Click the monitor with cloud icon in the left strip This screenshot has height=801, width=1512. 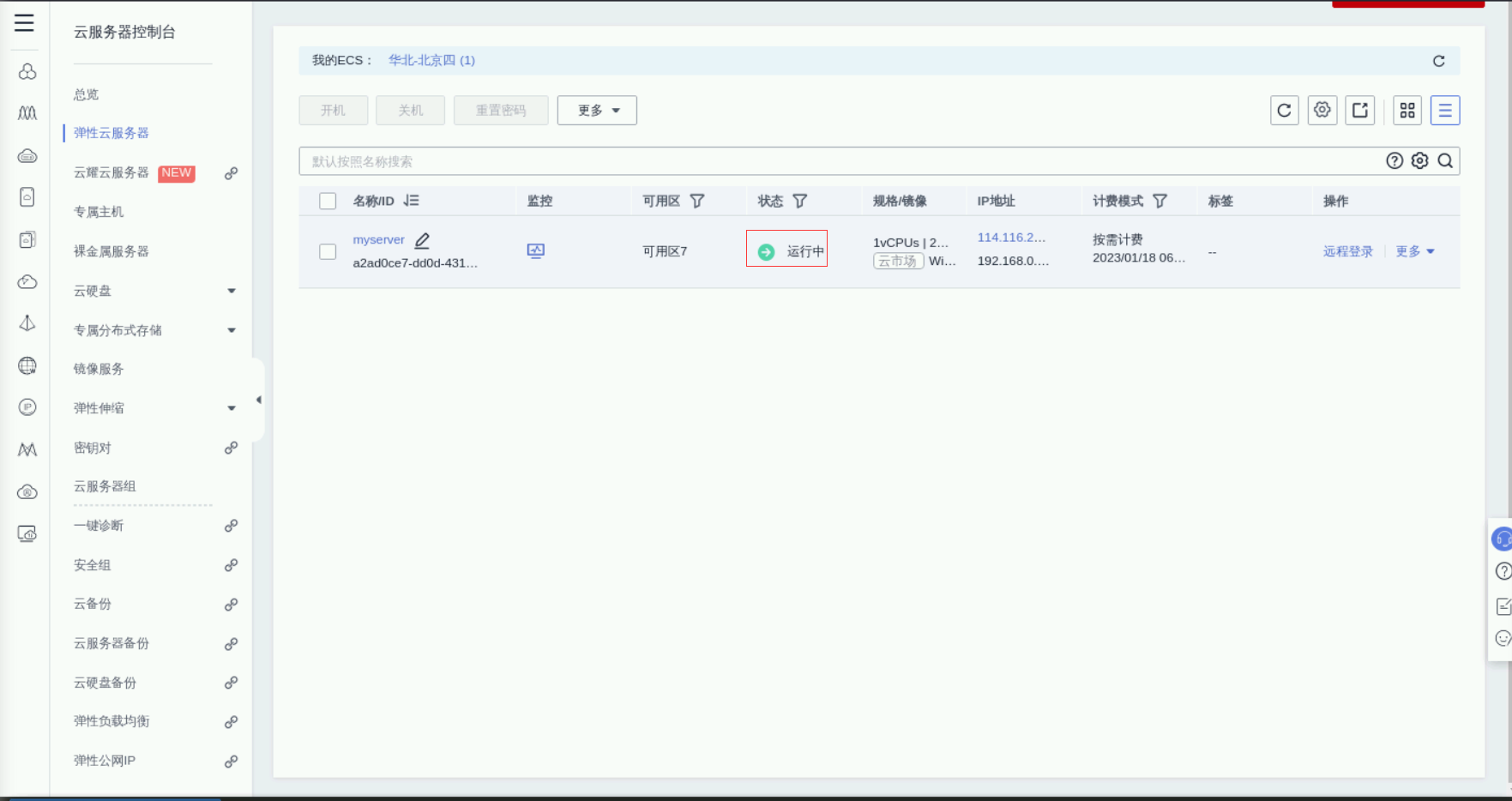[x=27, y=533]
